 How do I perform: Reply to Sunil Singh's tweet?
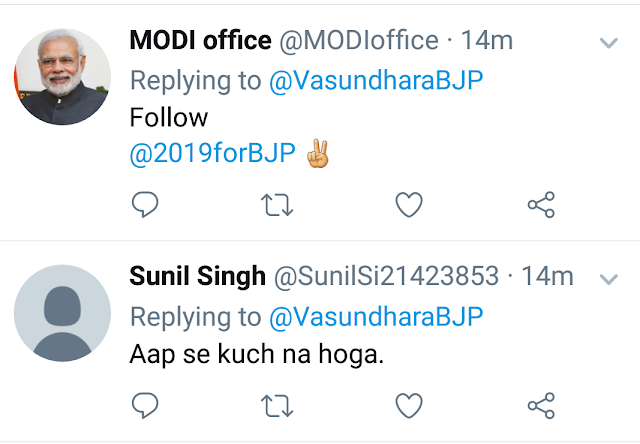[x=145, y=405]
